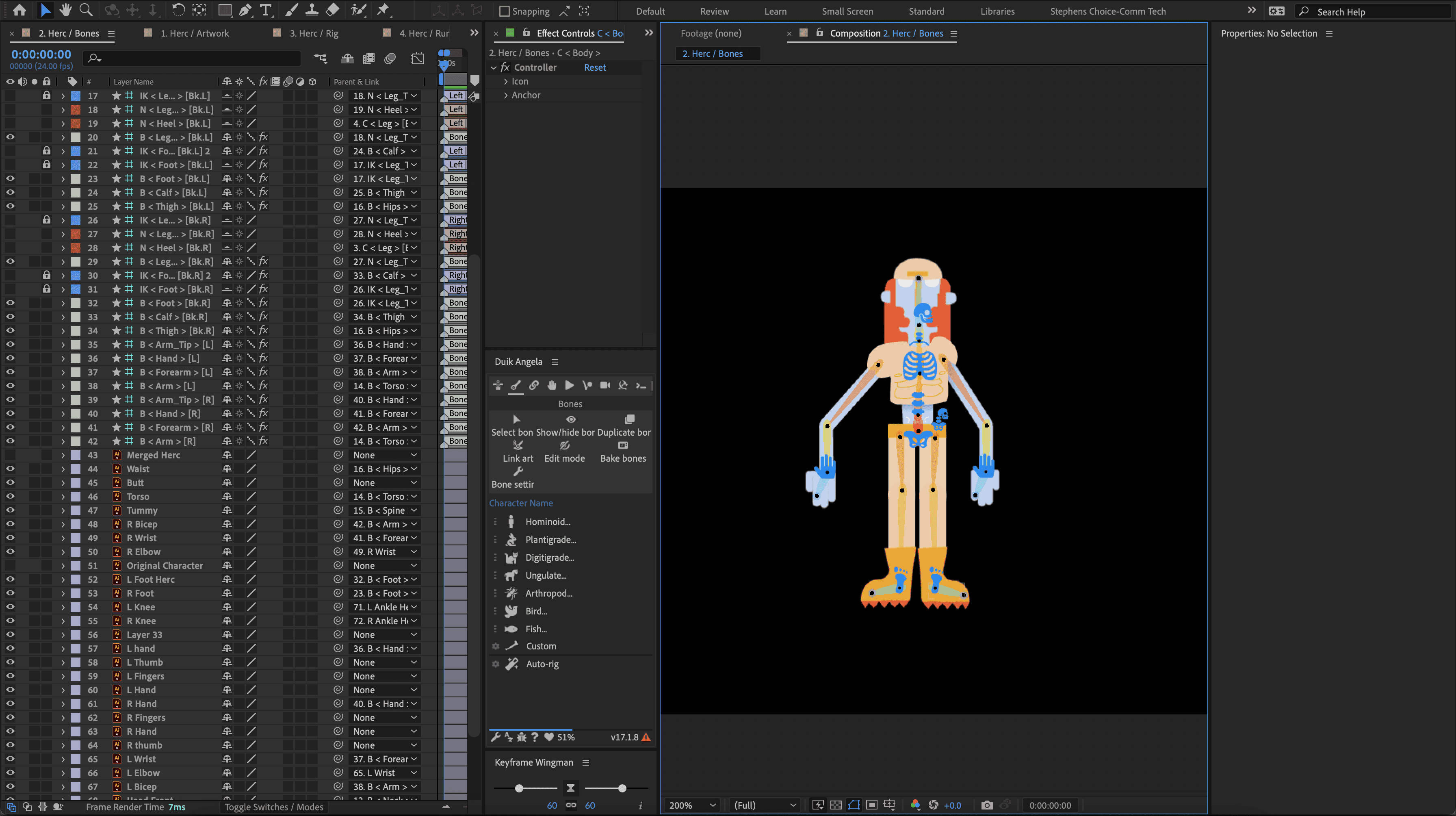
Task: Unlock layer 21 IK Foot lock
Action: 47,151
